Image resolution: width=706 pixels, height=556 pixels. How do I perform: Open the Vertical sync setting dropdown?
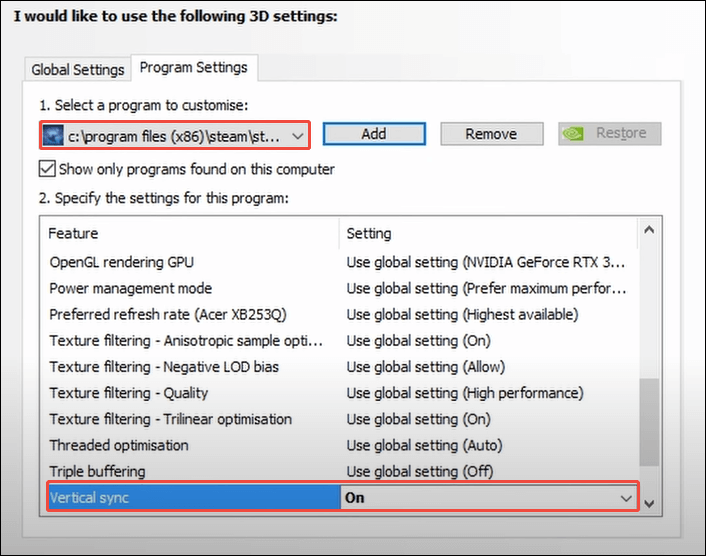627,498
